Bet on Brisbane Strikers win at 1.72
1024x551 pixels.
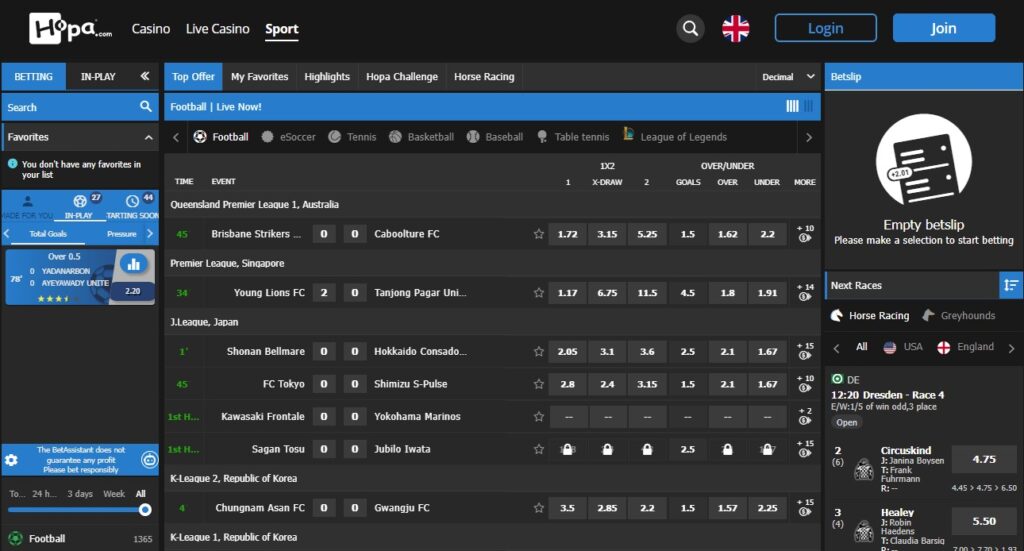(568, 234)
